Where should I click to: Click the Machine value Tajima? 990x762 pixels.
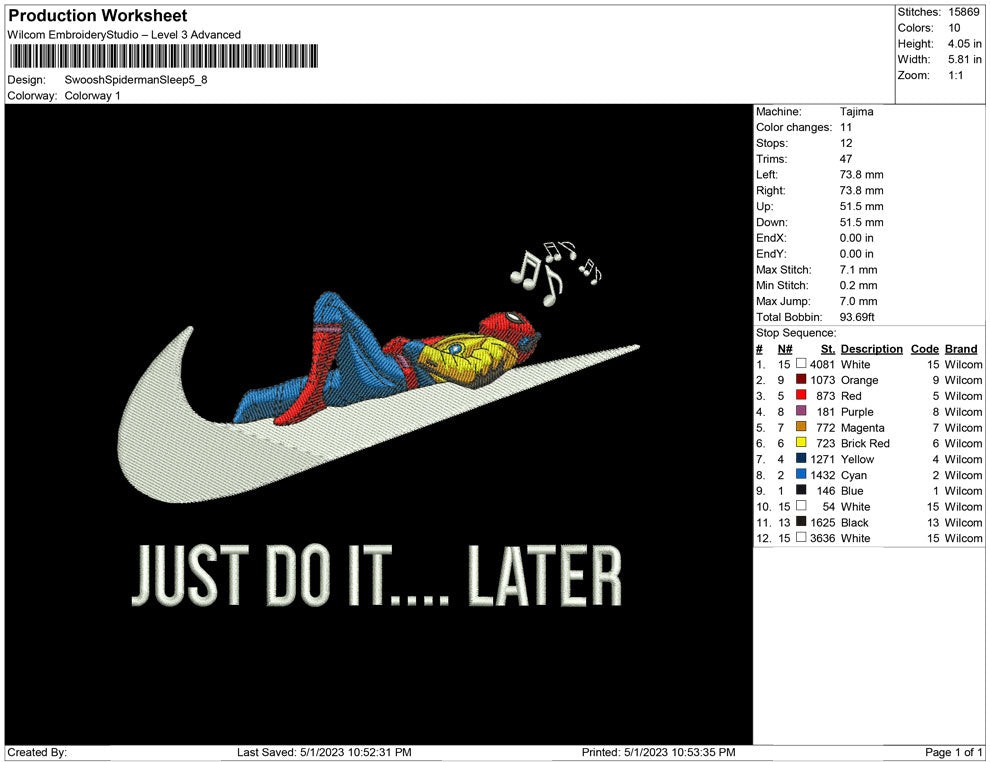857,112
